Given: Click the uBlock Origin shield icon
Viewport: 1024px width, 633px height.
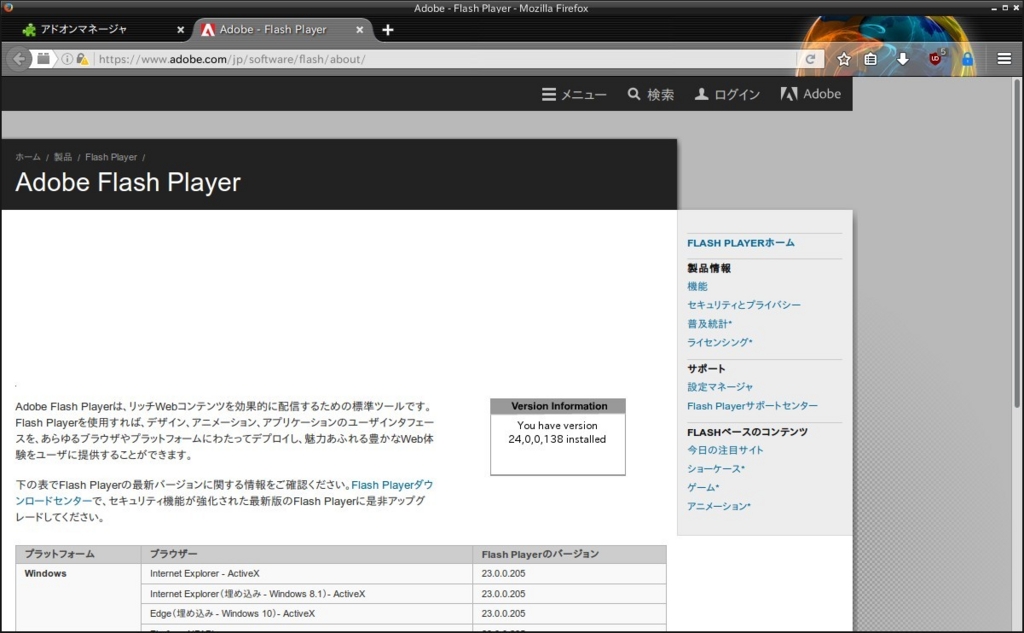Looking at the screenshot, I should pyautogui.click(x=935, y=58).
